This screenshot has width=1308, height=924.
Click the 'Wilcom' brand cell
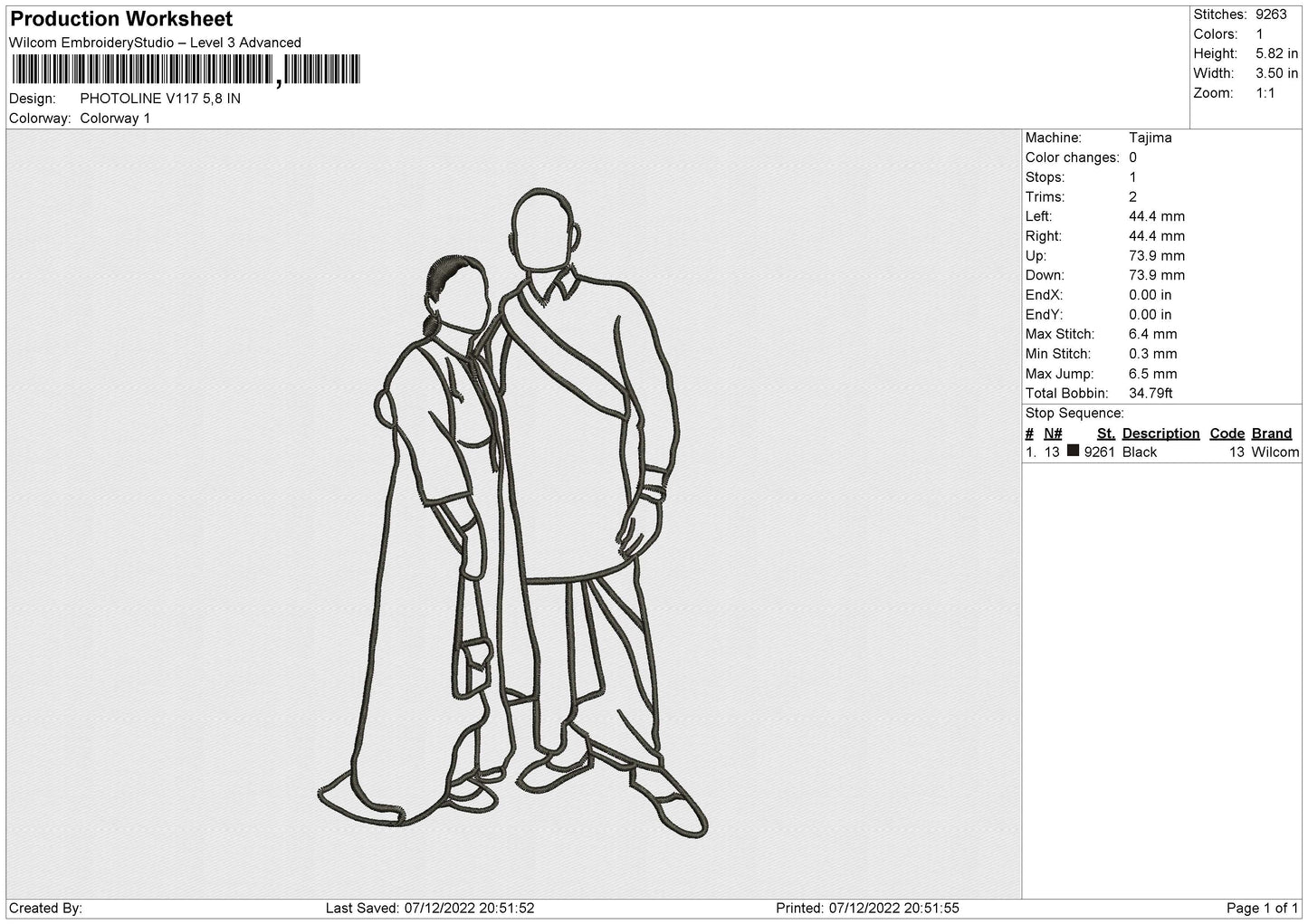point(1275,452)
